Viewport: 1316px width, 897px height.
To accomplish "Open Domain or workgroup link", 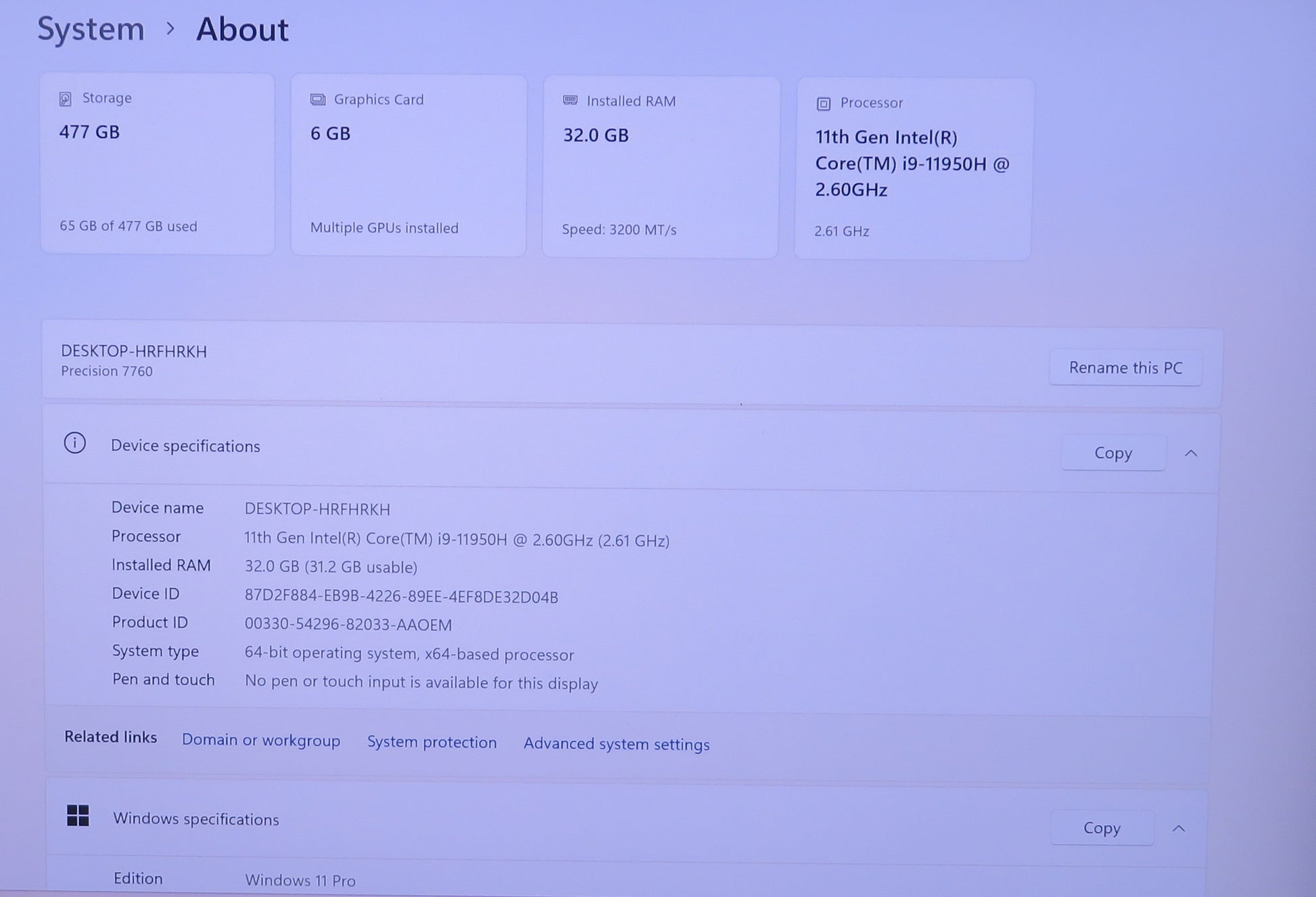I will [260, 740].
